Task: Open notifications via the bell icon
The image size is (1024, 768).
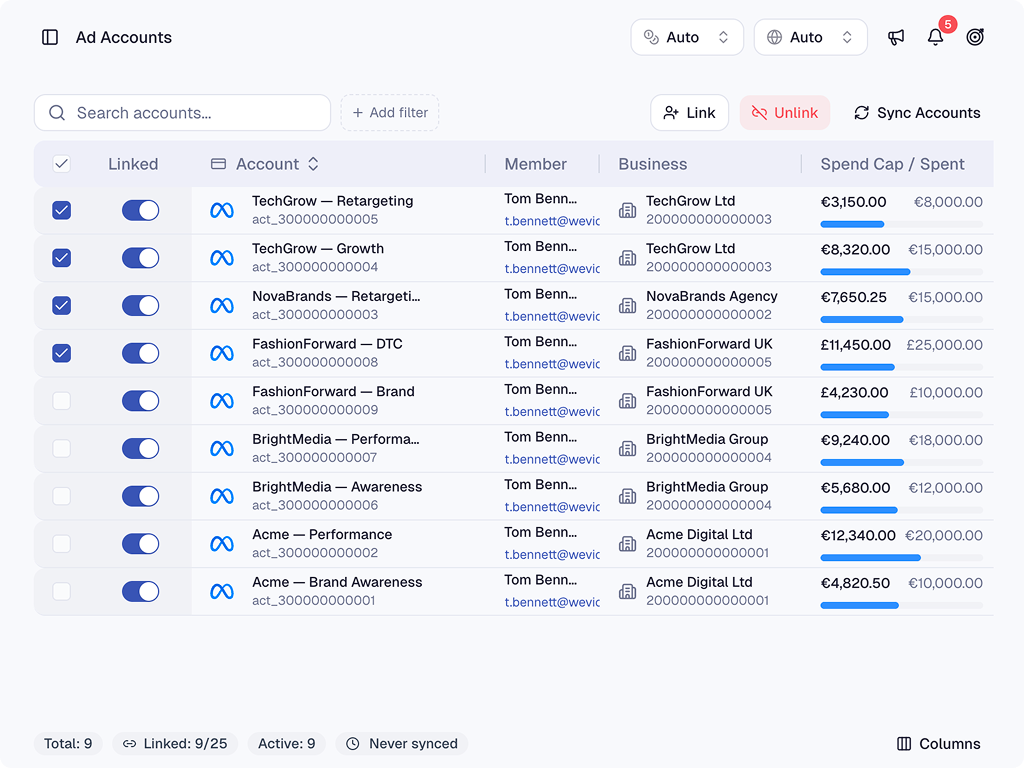Action: coord(935,37)
